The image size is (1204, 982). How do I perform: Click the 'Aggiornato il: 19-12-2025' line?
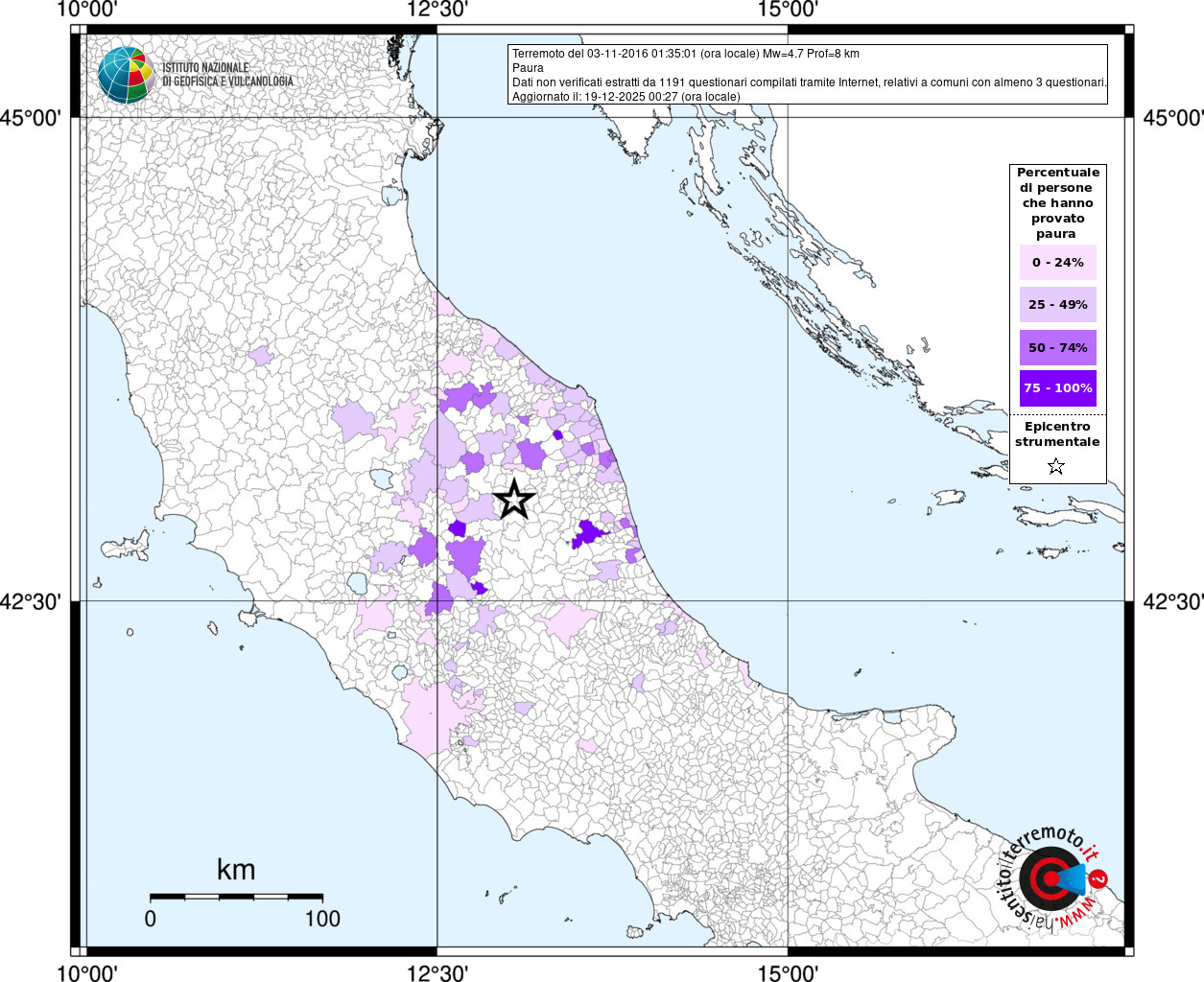tap(626, 97)
